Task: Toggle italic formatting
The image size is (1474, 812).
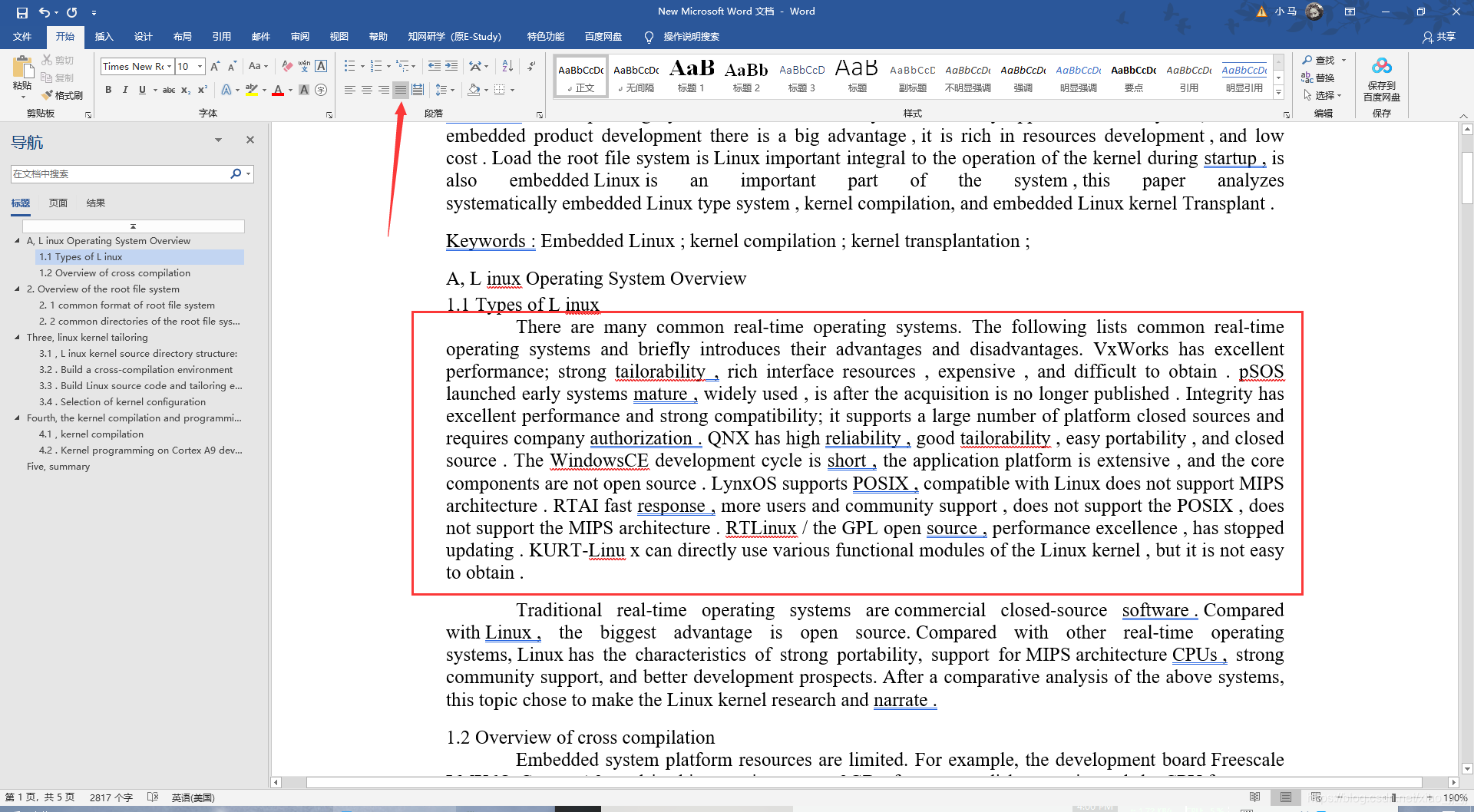Action: [x=125, y=90]
